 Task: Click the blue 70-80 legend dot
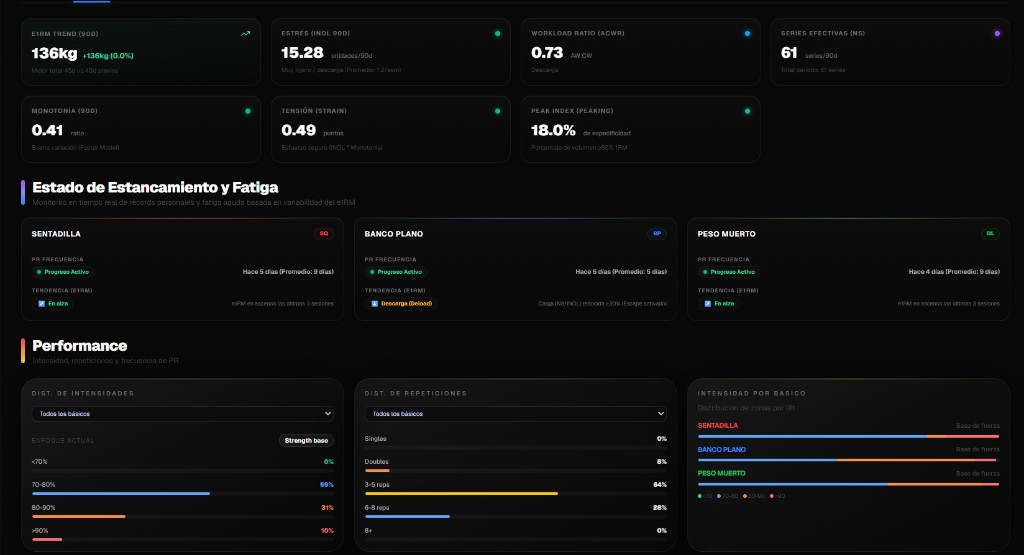(x=719, y=496)
